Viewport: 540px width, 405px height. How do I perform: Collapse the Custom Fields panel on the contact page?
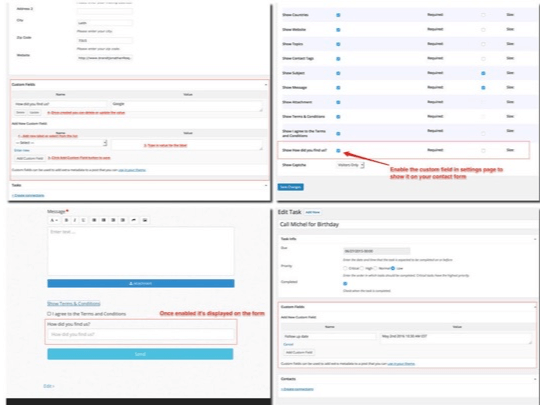point(266,84)
